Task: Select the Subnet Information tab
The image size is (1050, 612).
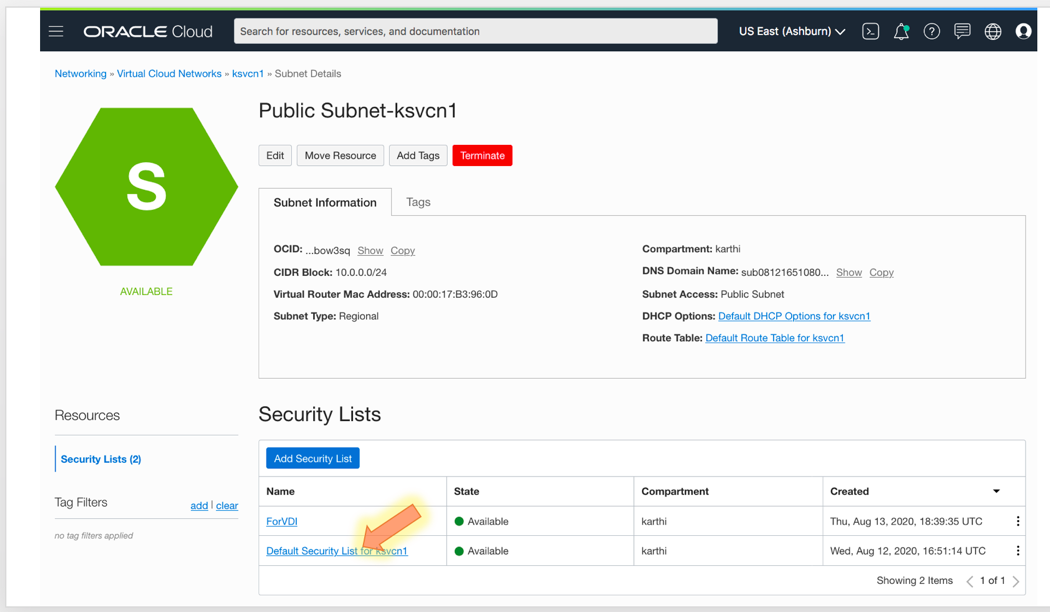Action: (325, 201)
